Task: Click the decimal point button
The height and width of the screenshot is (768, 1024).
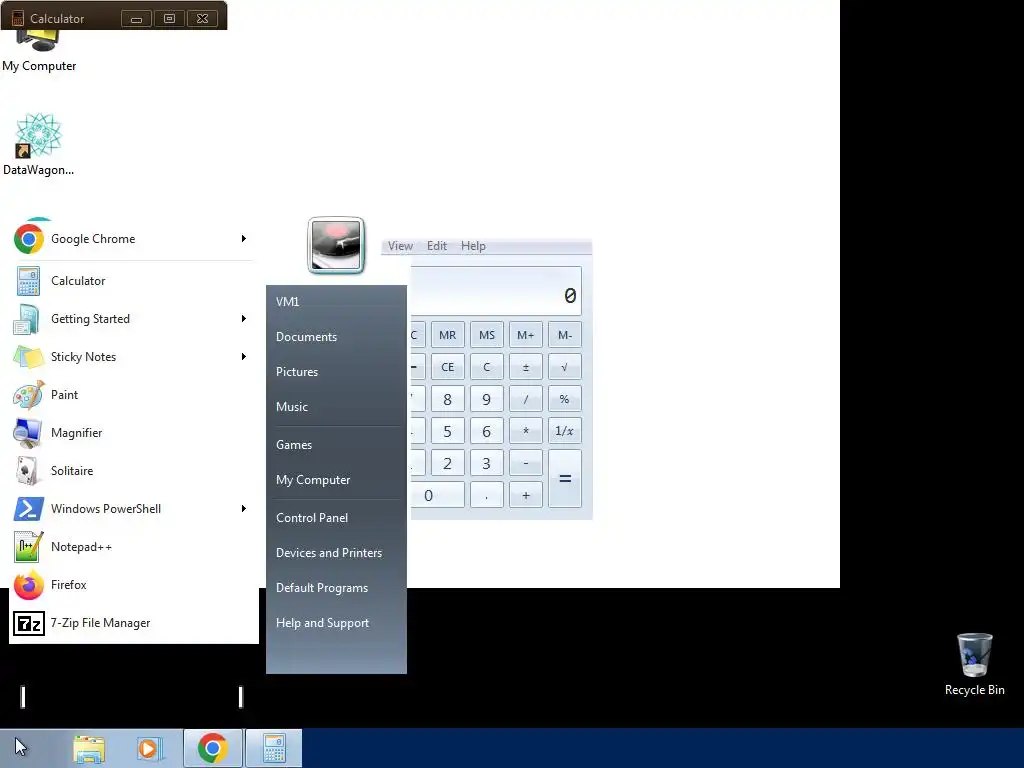Action: coord(487,495)
